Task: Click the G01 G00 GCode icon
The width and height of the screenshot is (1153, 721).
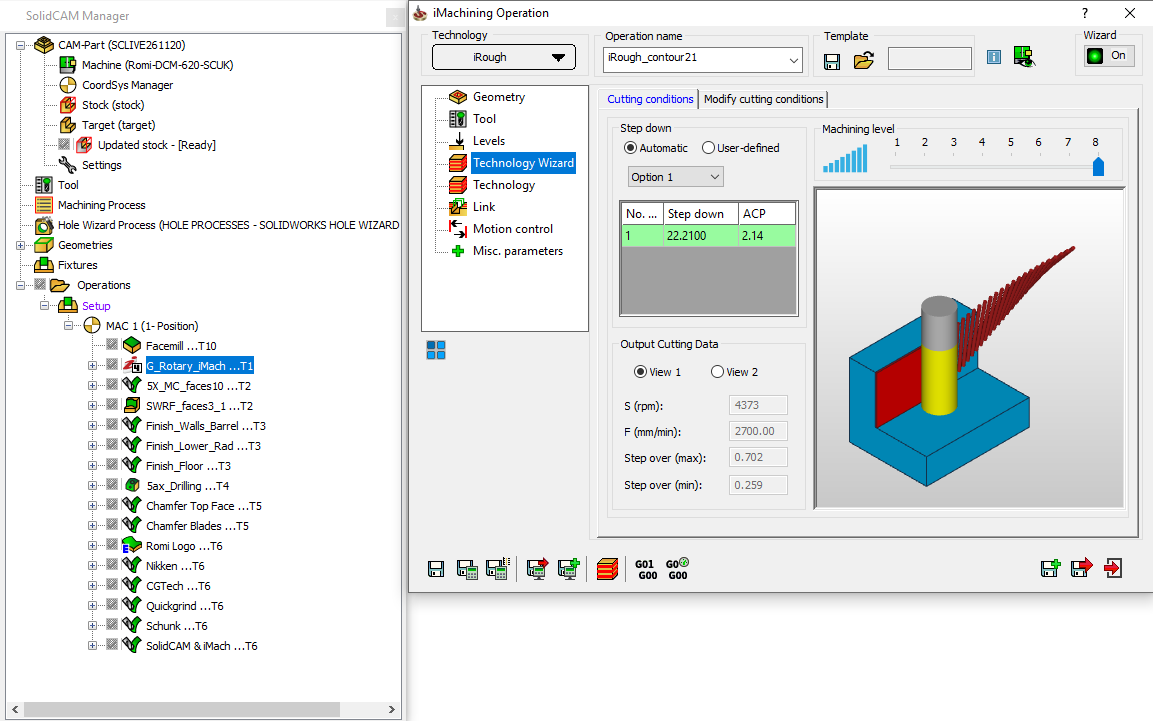Action: point(645,569)
